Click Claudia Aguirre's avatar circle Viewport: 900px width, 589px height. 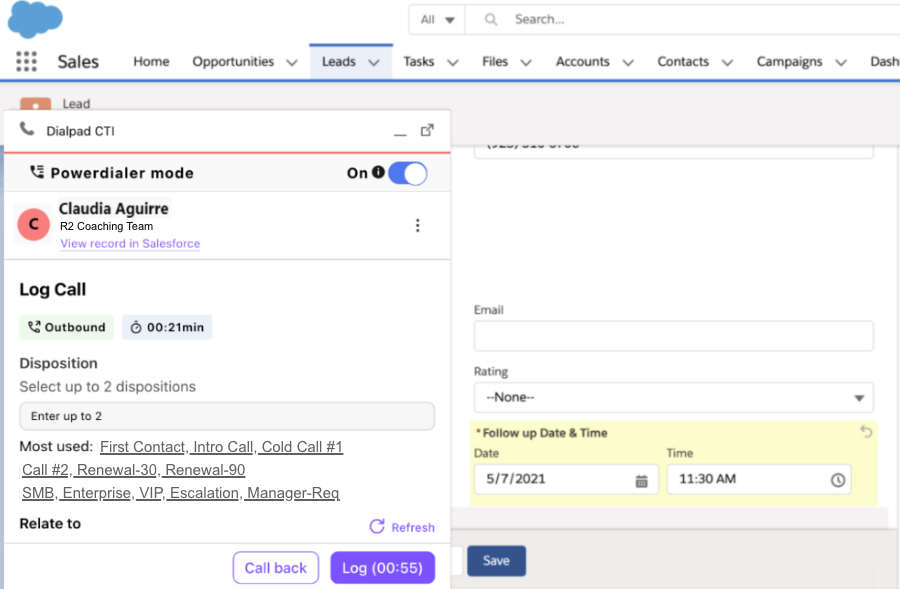(x=33, y=224)
